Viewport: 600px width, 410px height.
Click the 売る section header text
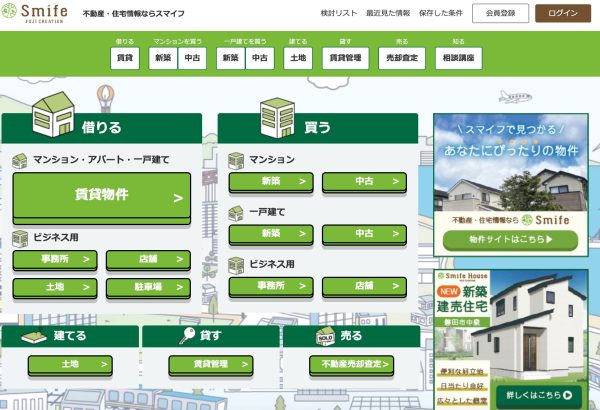coord(351,336)
